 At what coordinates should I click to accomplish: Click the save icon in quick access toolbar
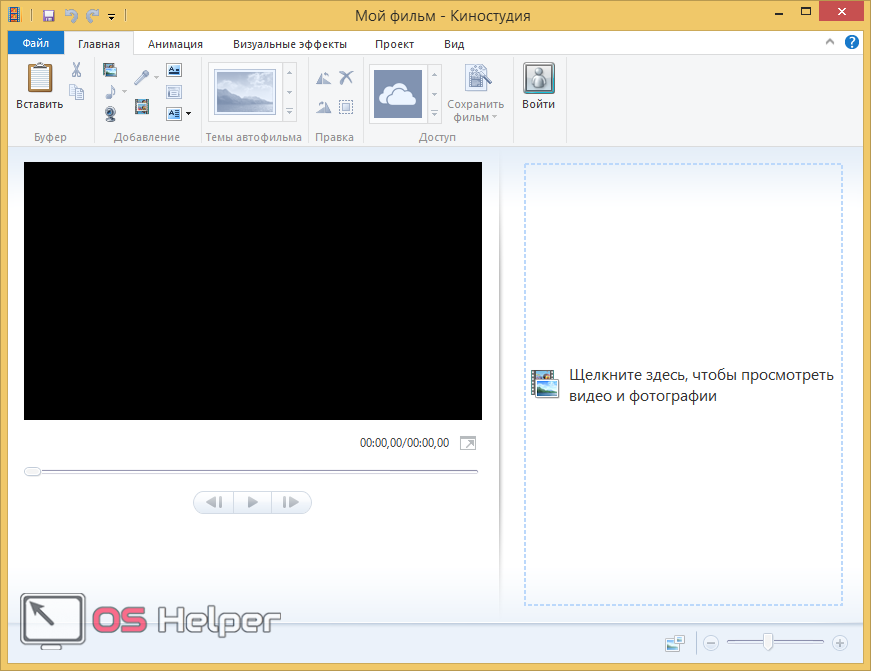[48, 16]
